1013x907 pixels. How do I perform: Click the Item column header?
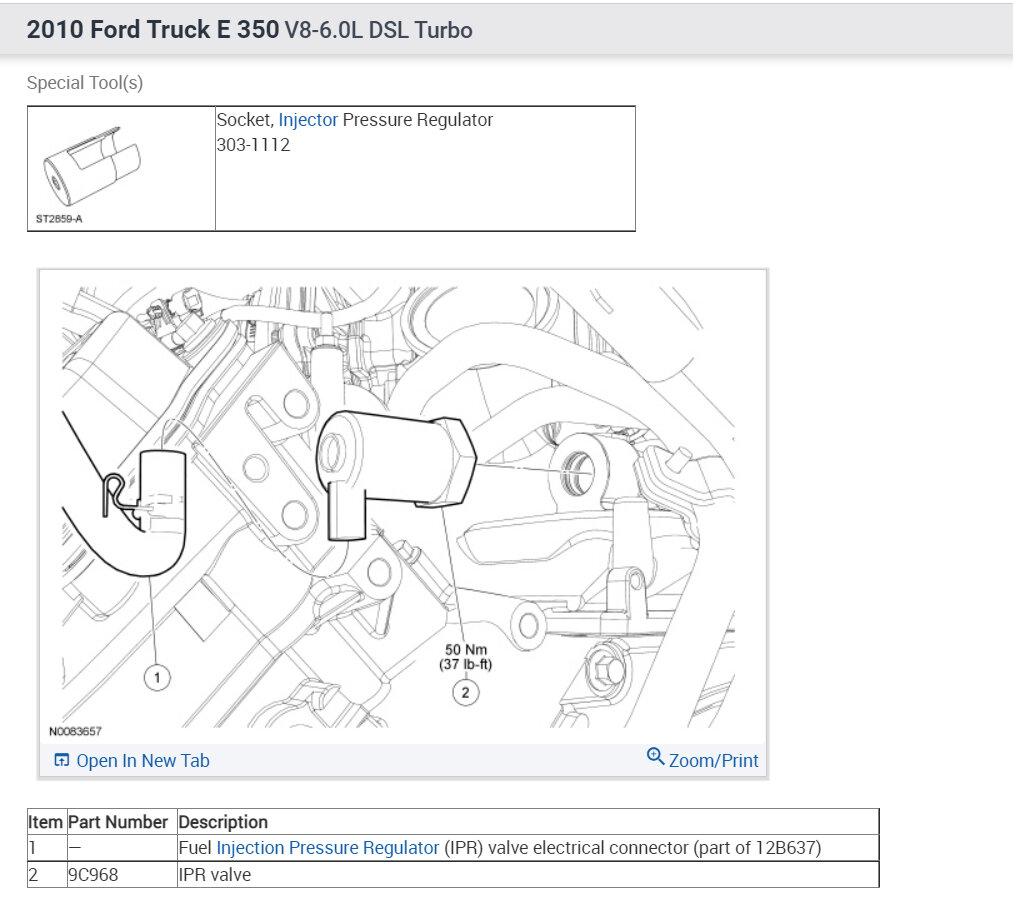[45, 822]
